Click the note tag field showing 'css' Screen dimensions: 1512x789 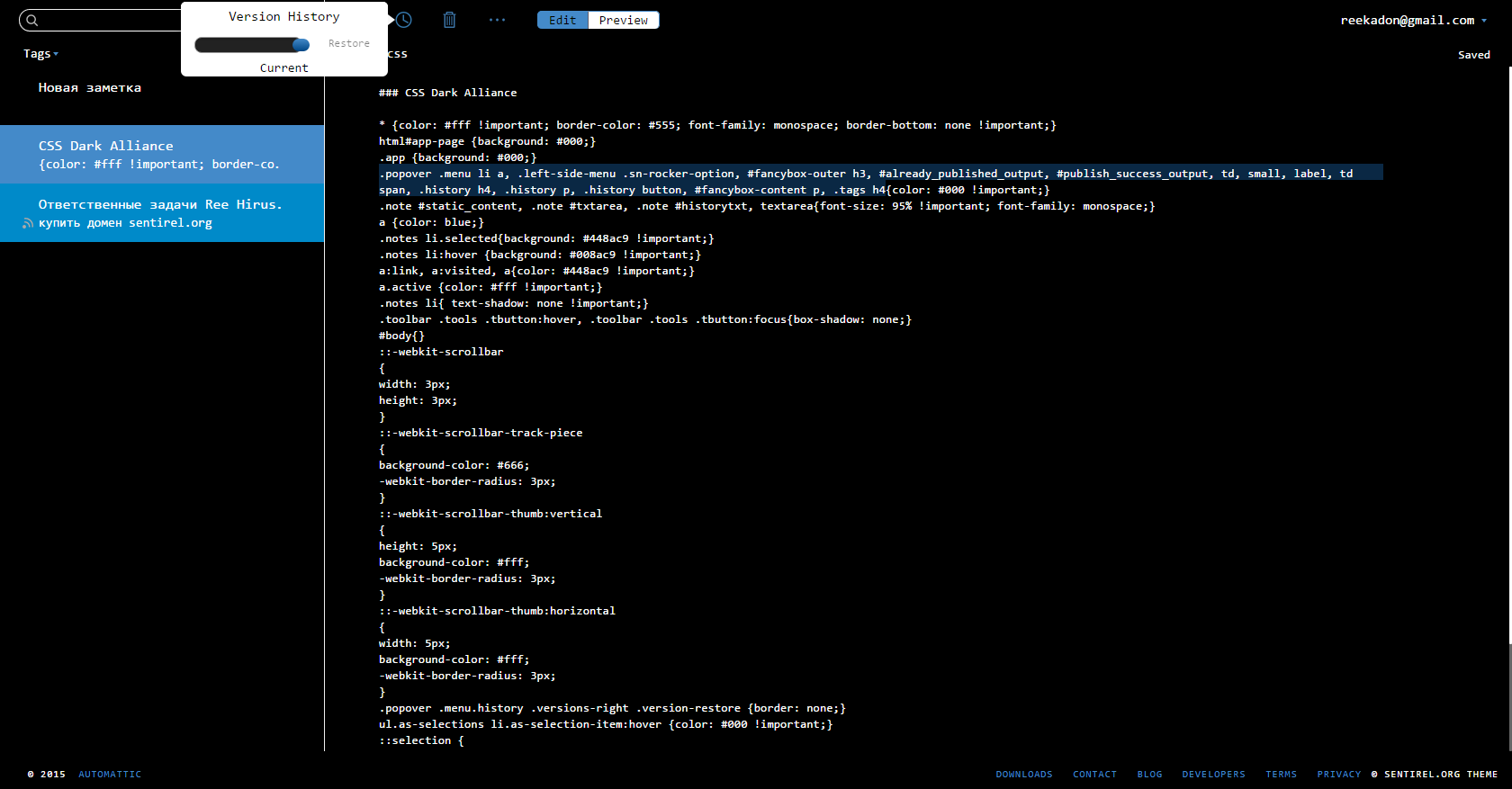[x=398, y=54]
